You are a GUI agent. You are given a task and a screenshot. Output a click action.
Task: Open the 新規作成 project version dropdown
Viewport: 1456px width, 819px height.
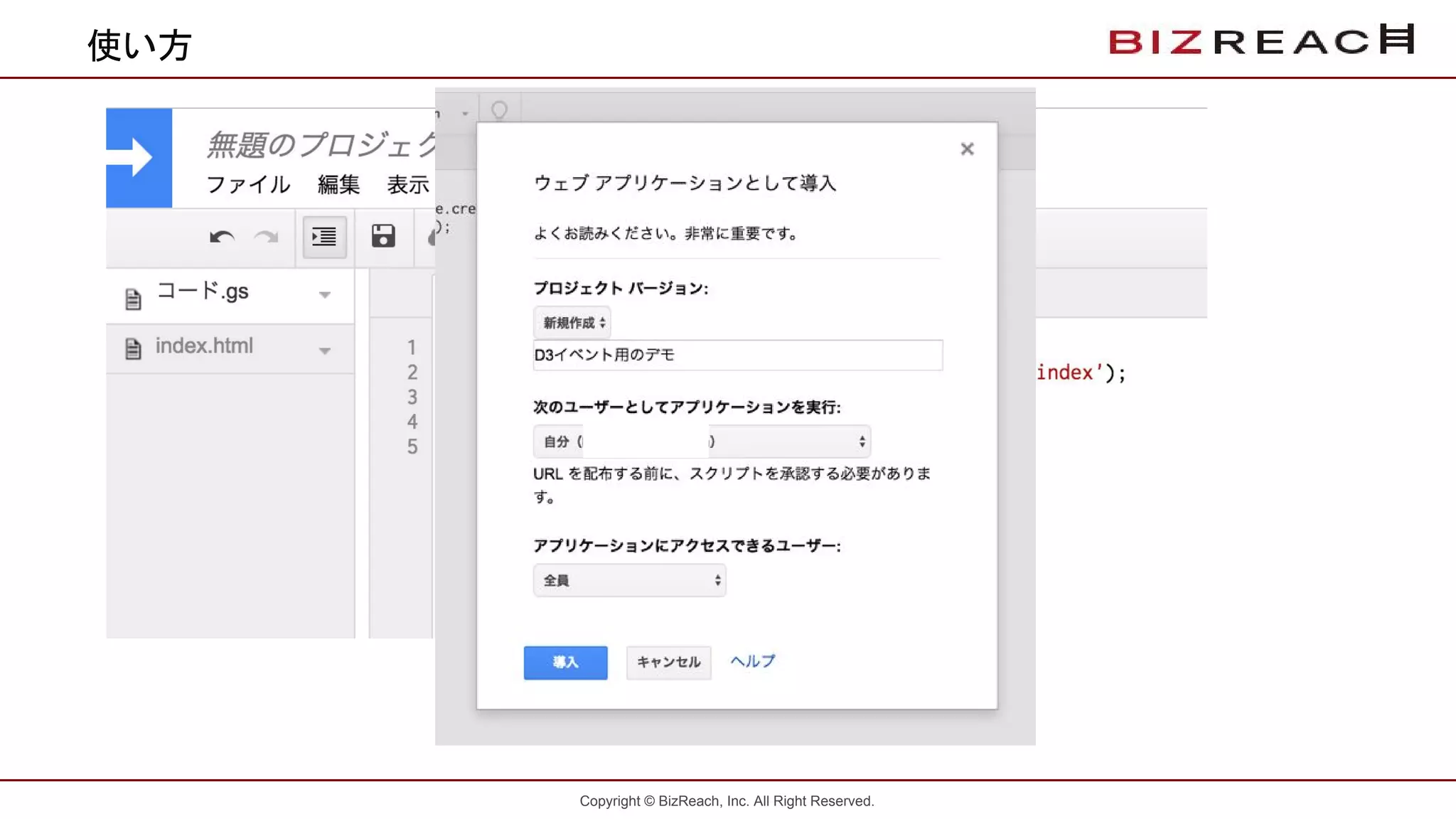pos(572,323)
